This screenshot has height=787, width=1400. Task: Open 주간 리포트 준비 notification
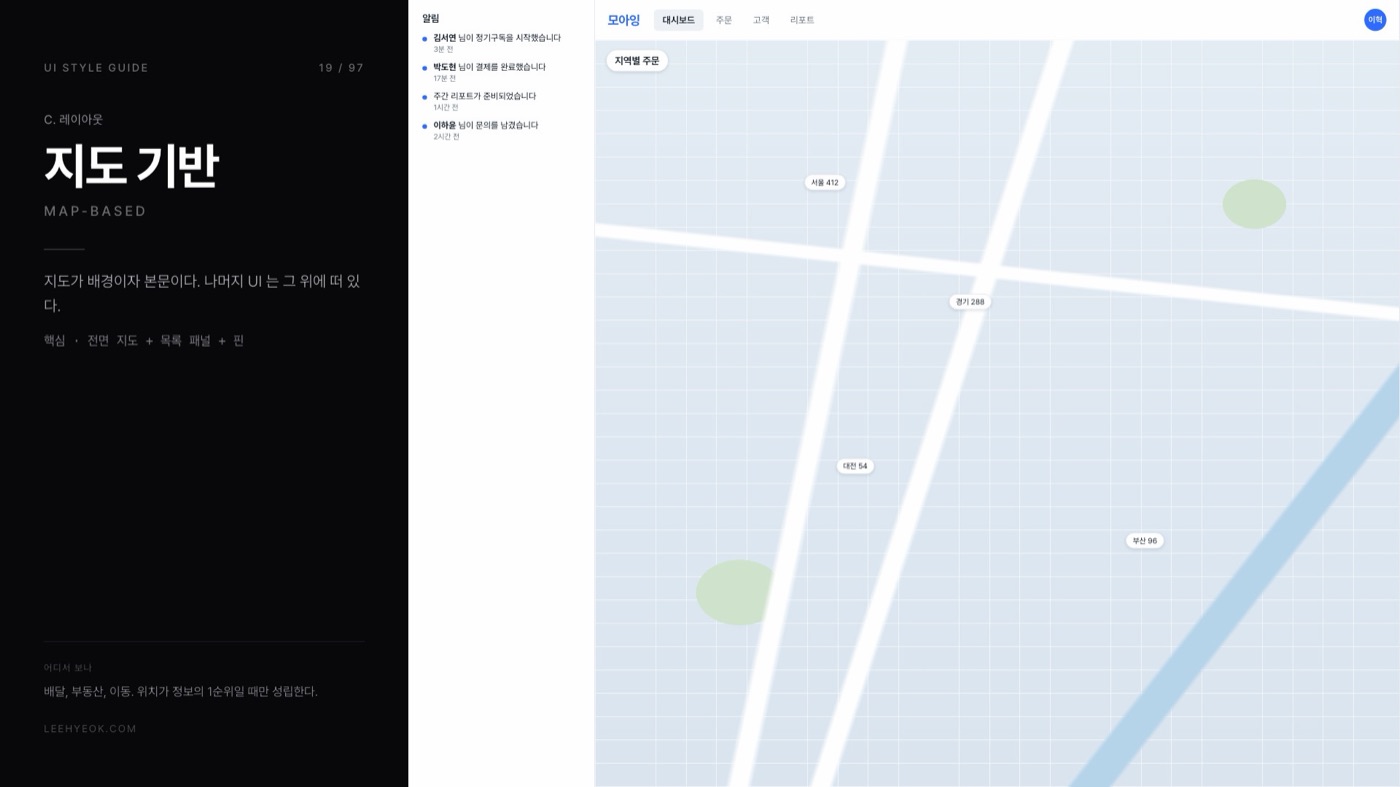pyautogui.click(x=501, y=101)
